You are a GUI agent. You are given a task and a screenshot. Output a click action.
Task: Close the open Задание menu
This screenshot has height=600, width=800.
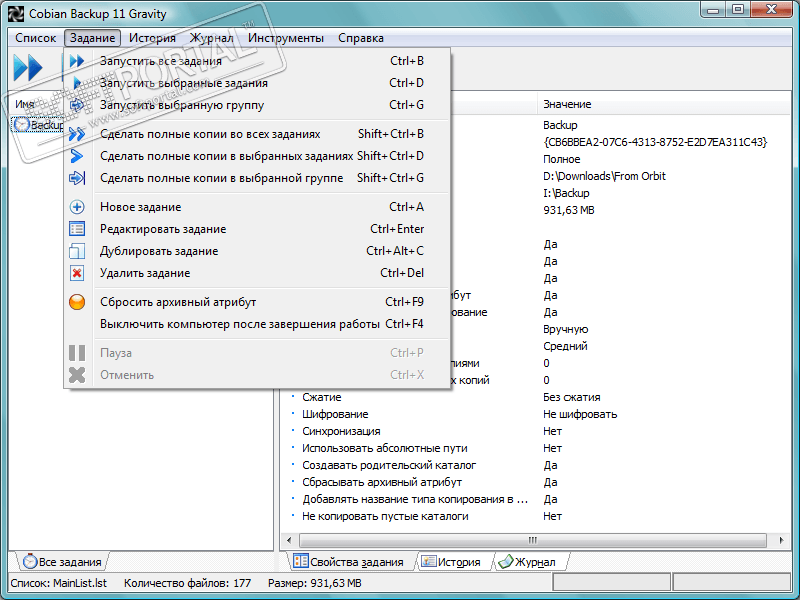point(92,38)
